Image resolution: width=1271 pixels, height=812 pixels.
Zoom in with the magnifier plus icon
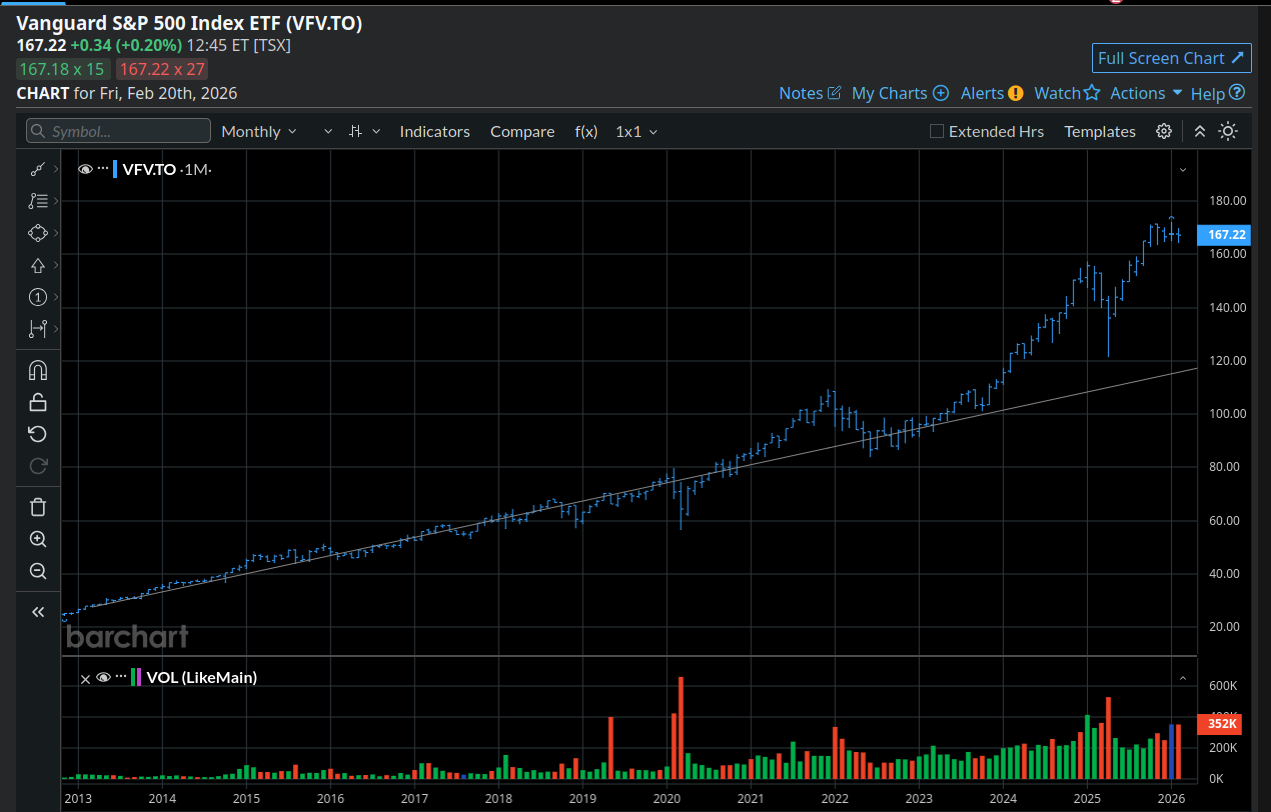click(x=38, y=539)
